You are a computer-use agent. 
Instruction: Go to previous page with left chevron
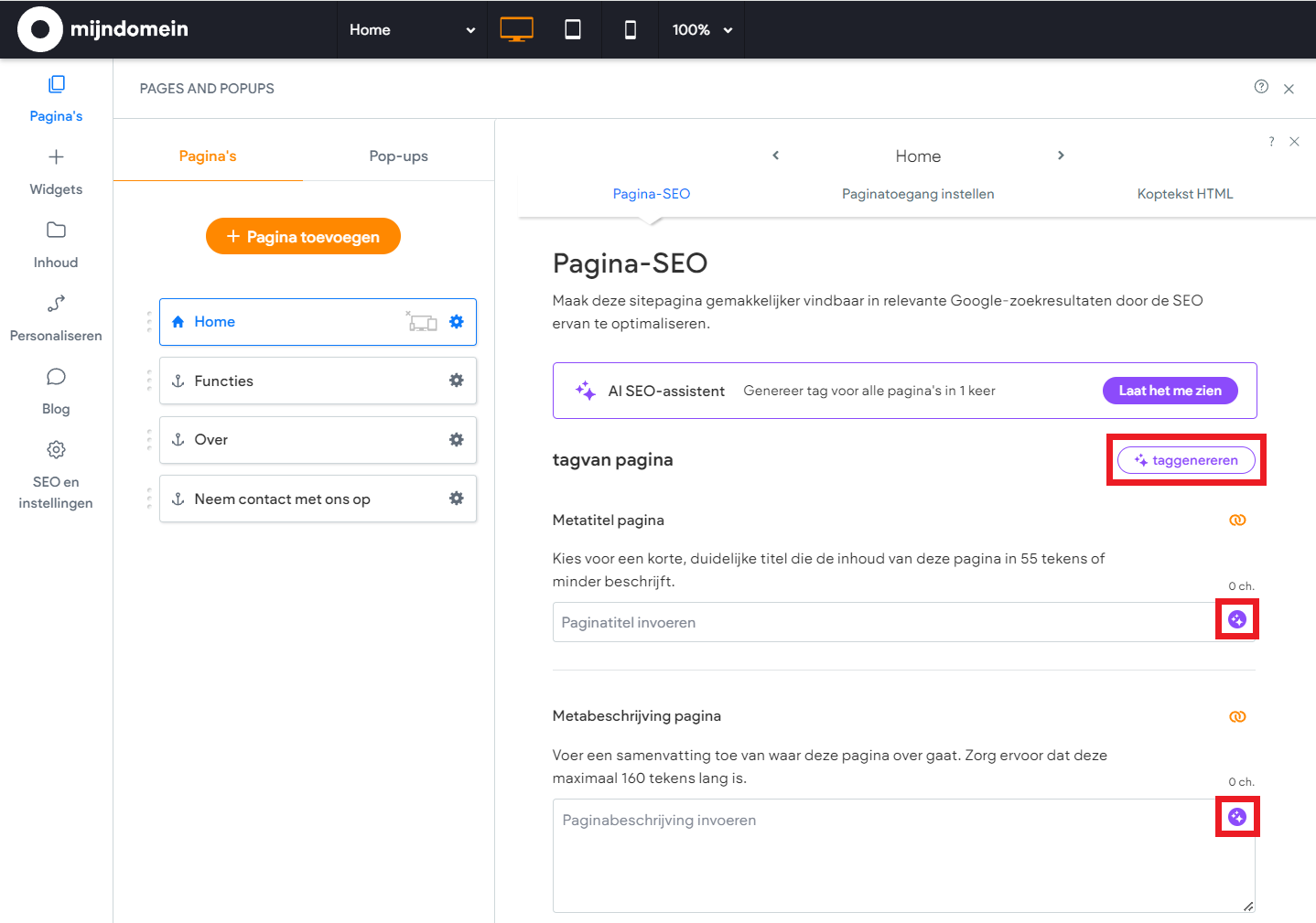point(776,156)
